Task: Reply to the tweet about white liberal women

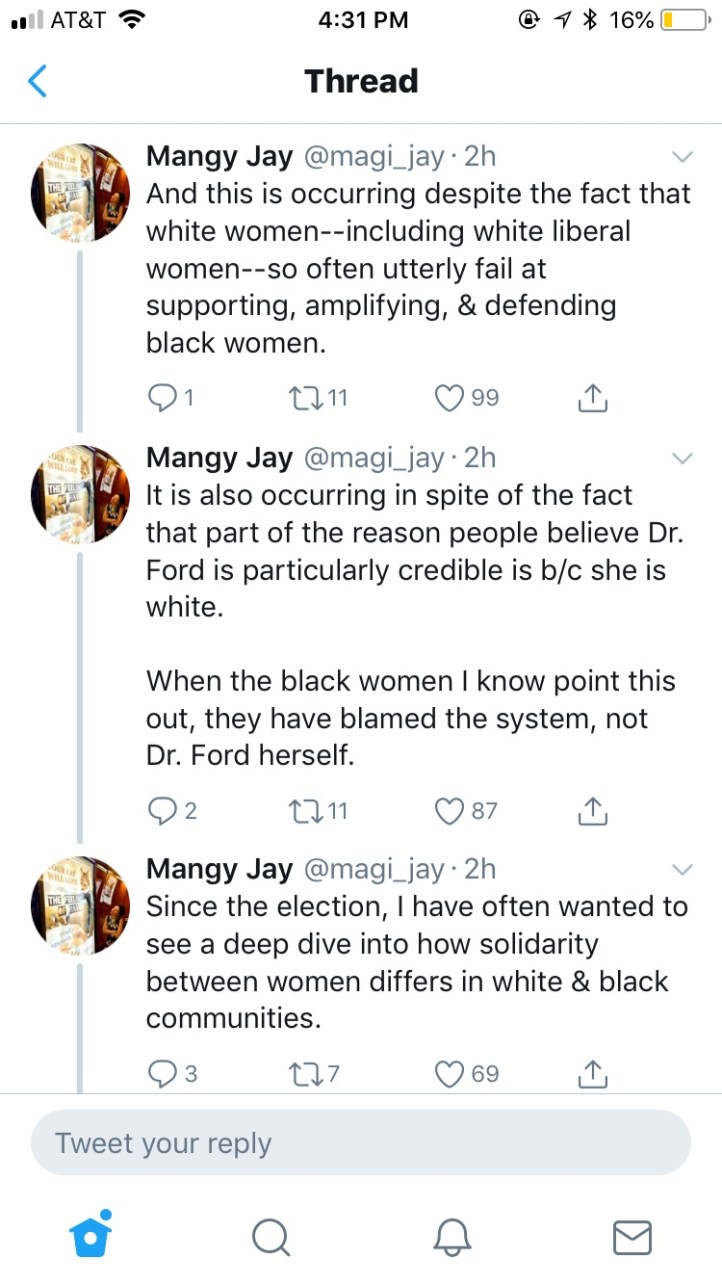Action: pyautogui.click(x=161, y=398)
